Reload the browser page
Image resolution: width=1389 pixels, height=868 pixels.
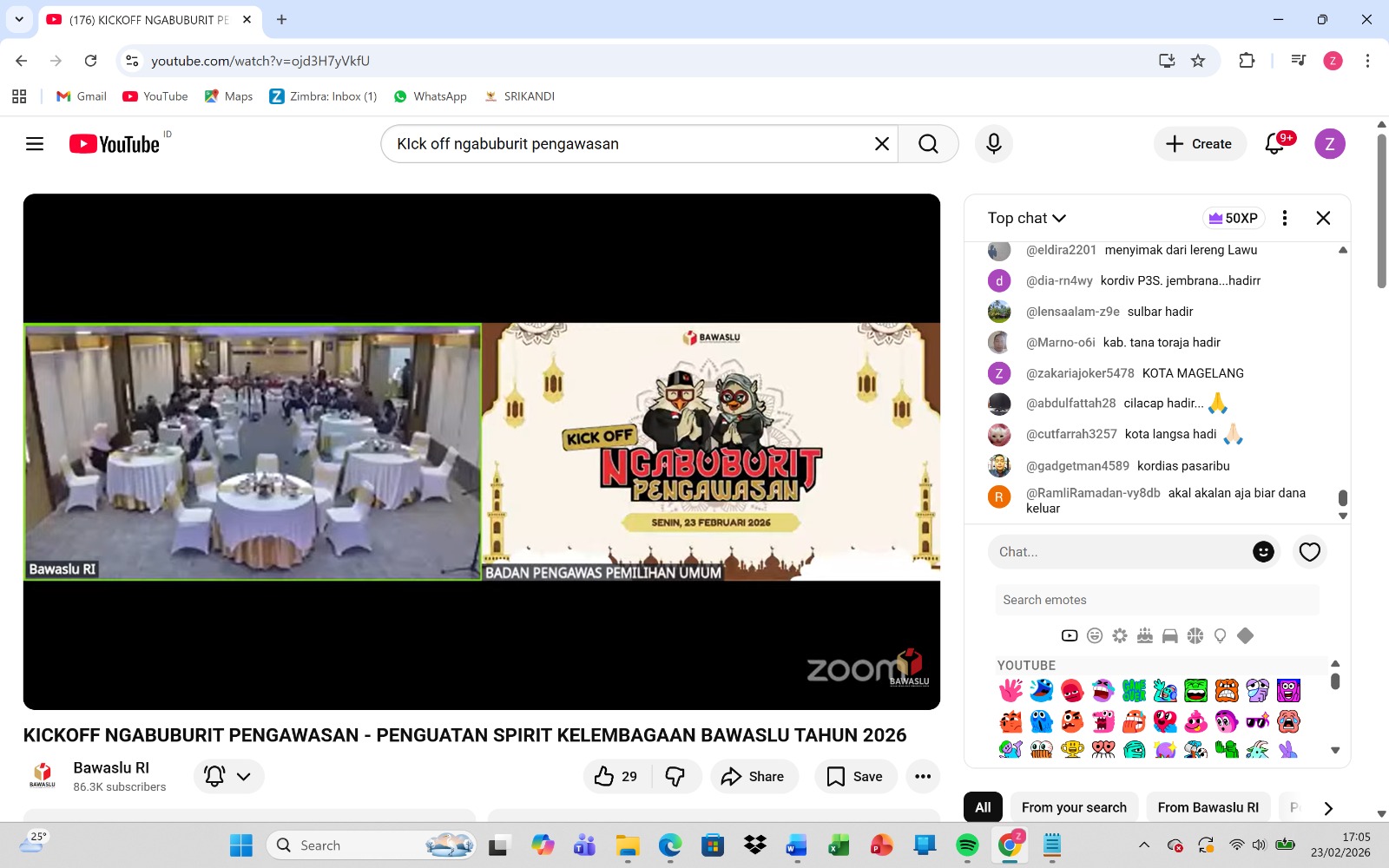tap(90, 61)
